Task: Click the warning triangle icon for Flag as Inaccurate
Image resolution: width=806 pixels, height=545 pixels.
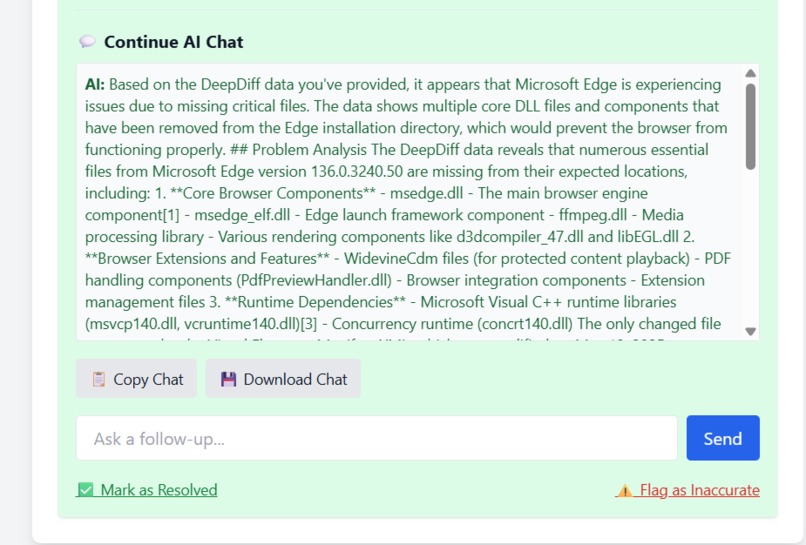Action: 625,490
